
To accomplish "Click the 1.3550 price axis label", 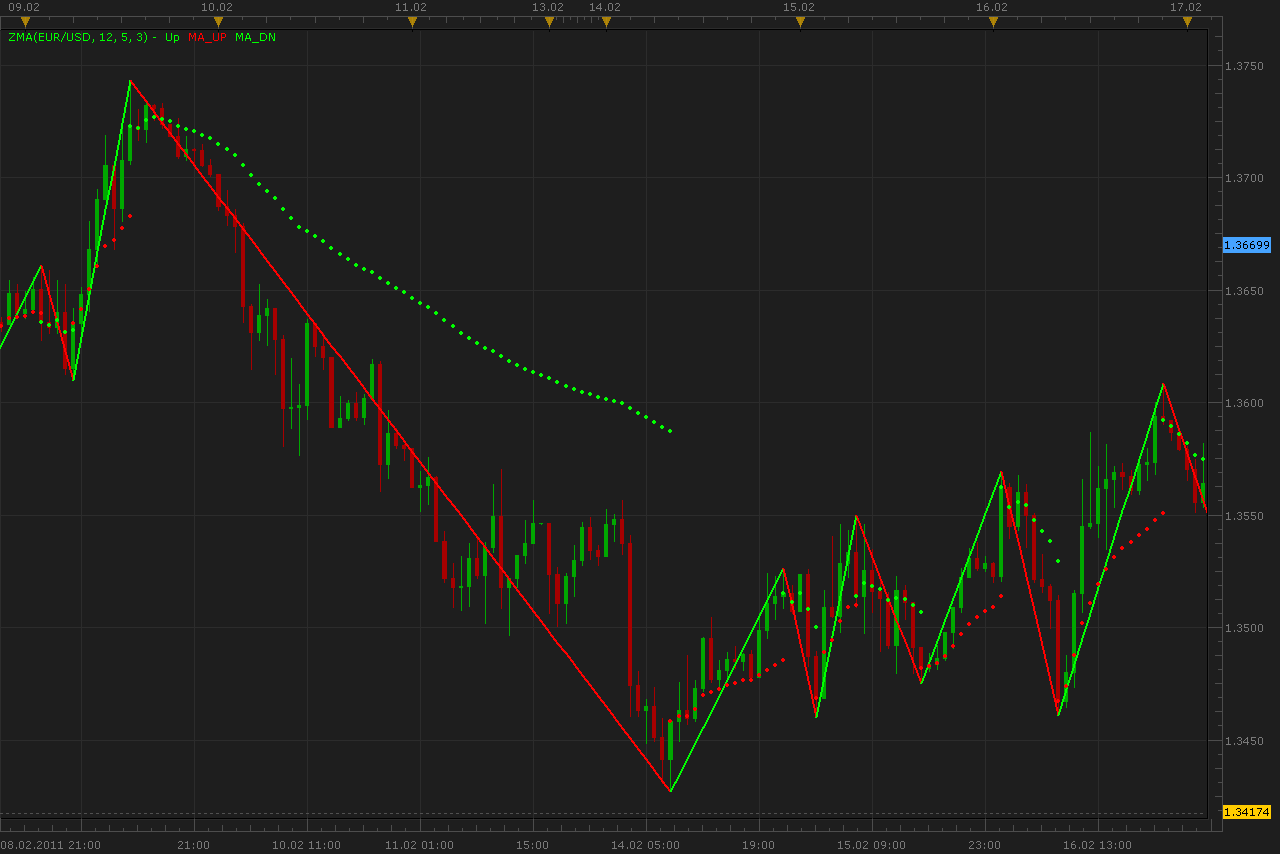I will pos(1244,516).
